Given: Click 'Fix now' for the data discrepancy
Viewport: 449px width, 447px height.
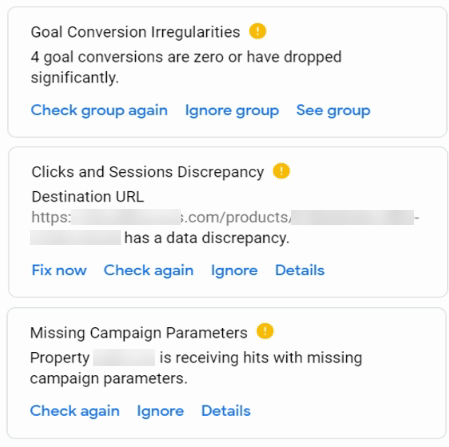Looking at the screenshot, I should coord(59,270).
